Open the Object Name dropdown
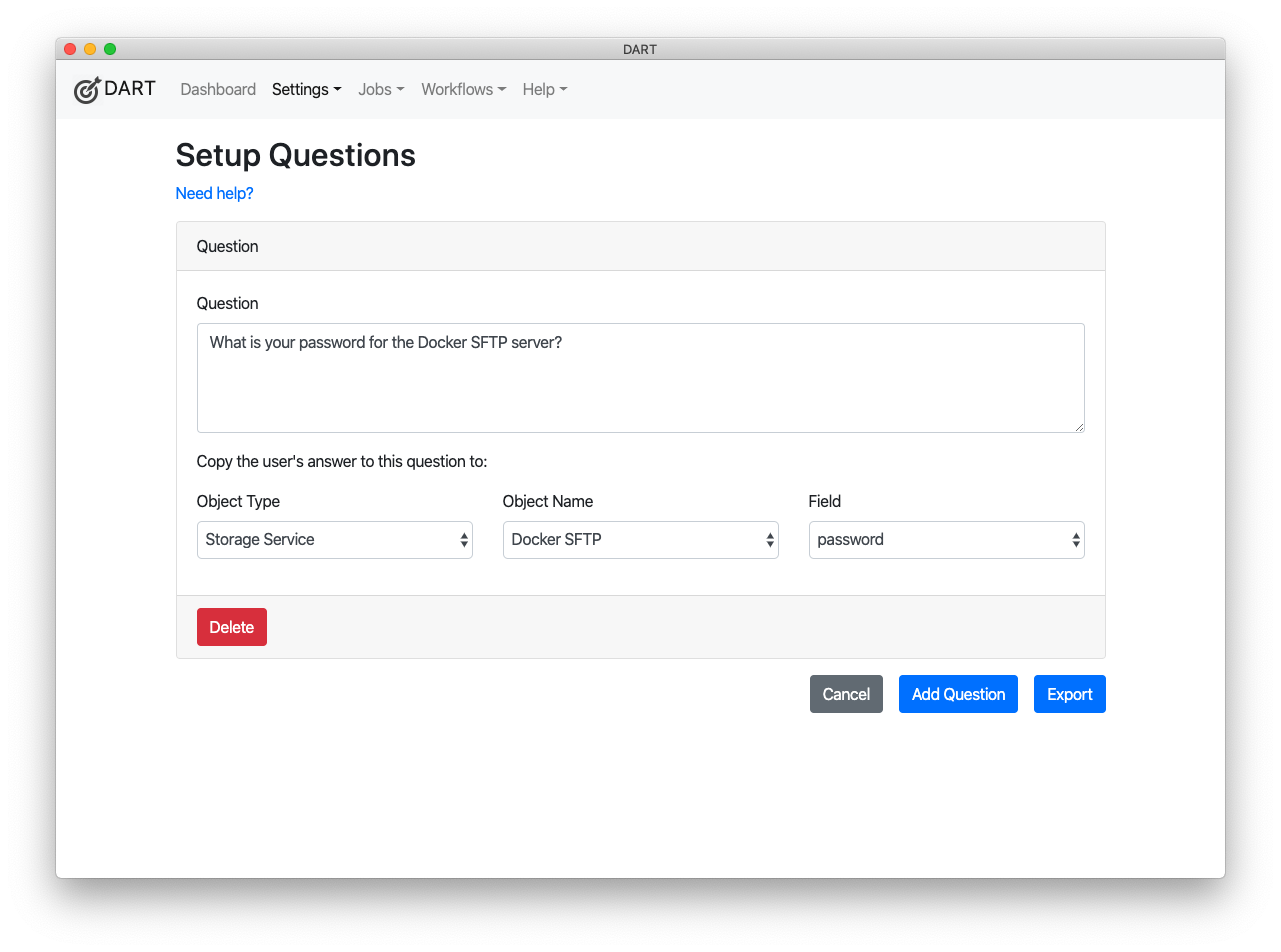This screenshot has width=1281, height=952. pos(640,540)
